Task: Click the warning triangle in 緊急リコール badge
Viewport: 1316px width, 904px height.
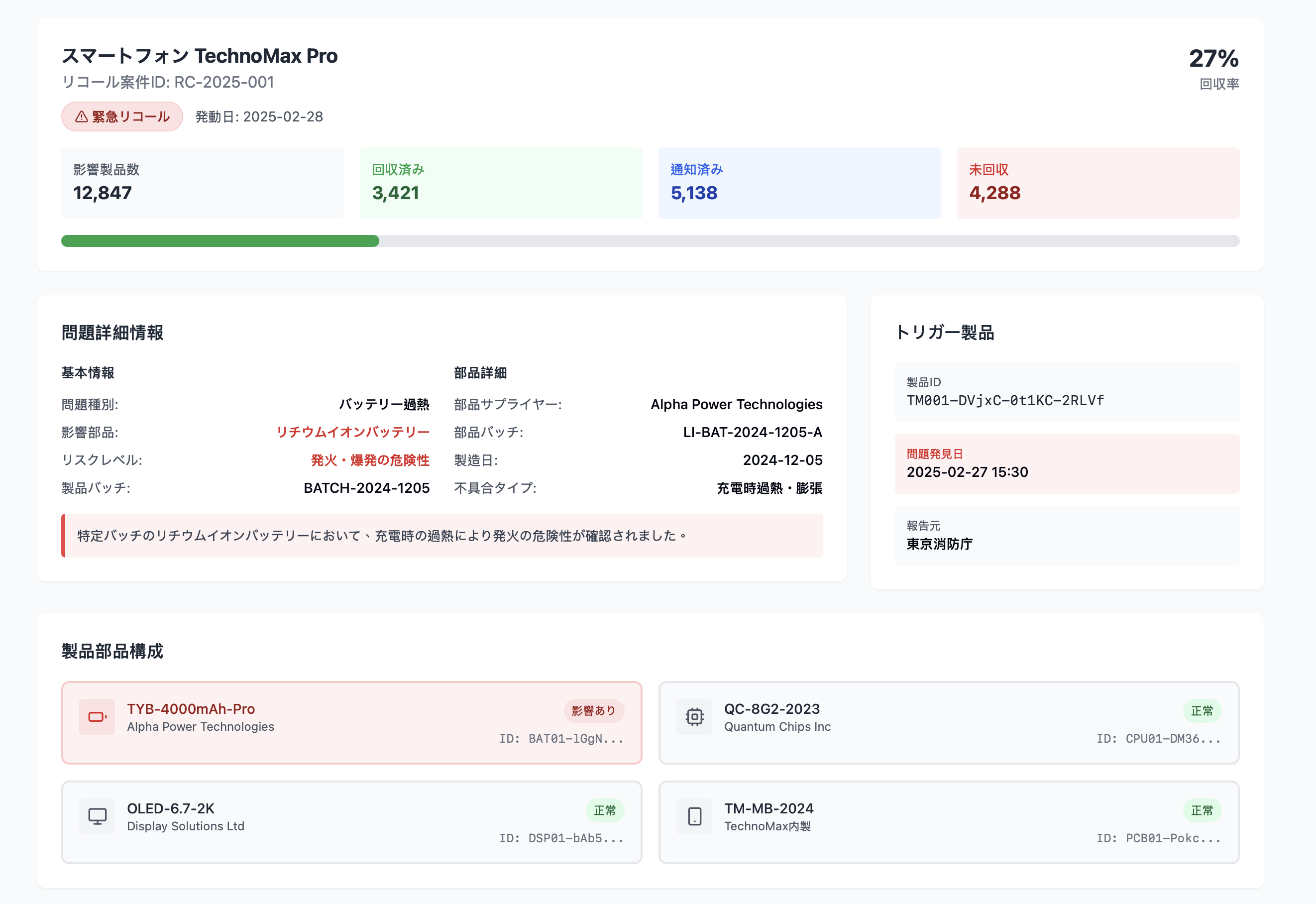Action: point(82,116)
